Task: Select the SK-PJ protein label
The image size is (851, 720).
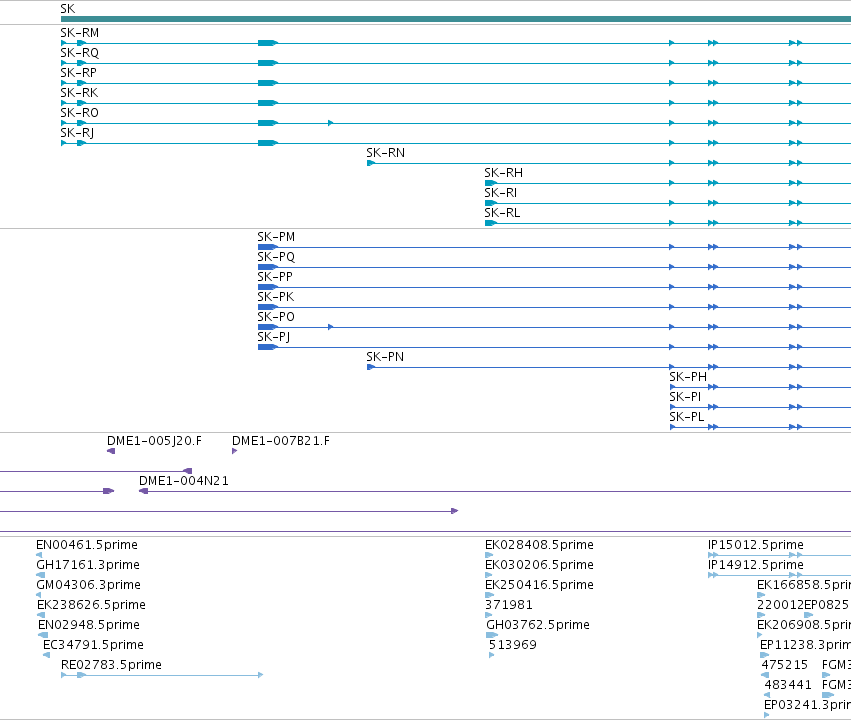Action: pyautogui.click(x=274, y=338)
